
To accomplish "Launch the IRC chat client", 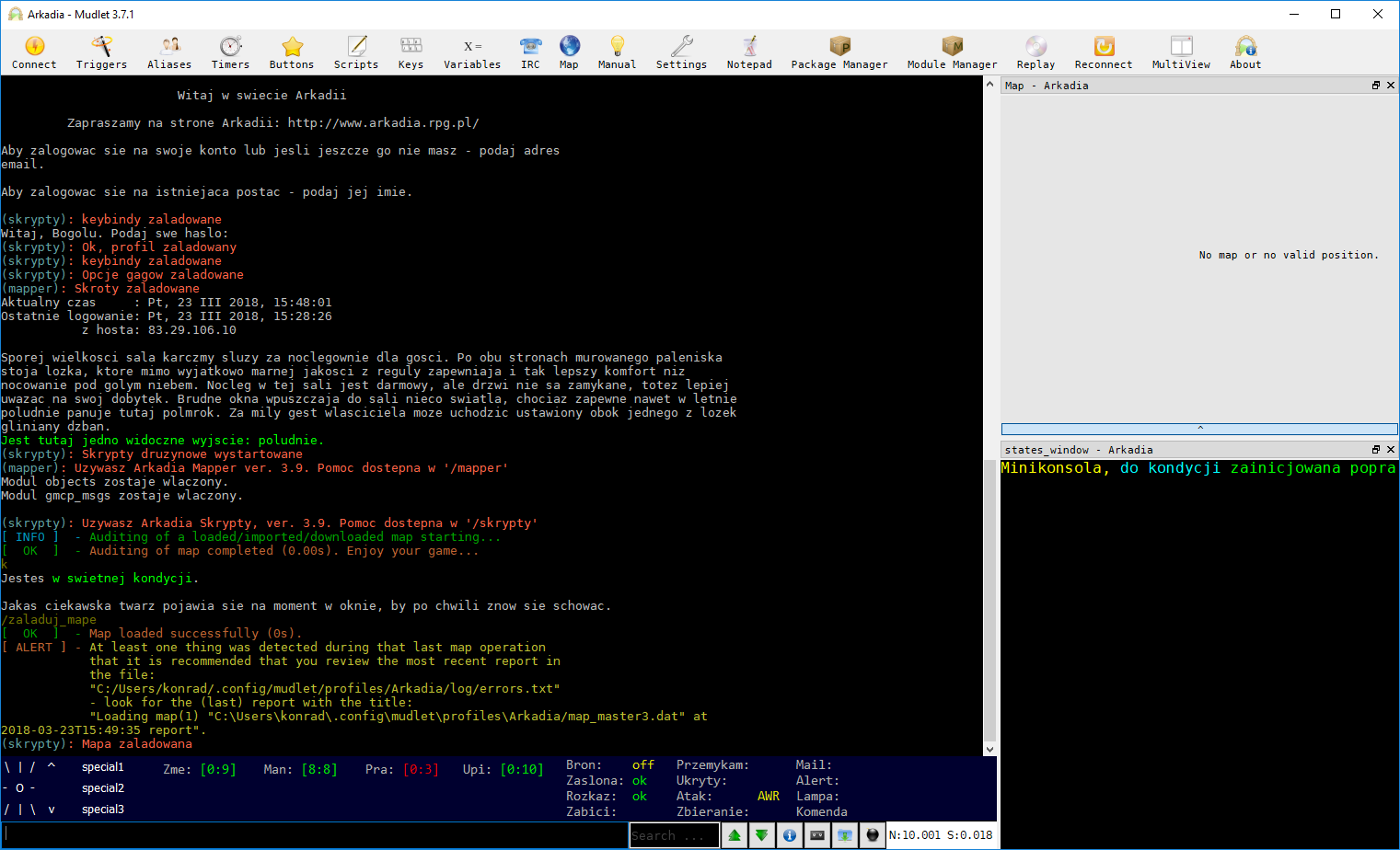I will (530, 52).
